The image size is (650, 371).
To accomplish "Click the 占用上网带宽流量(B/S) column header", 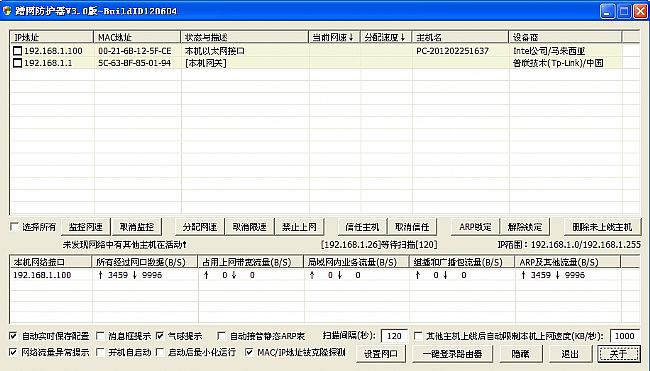I will tap(251, 262).
